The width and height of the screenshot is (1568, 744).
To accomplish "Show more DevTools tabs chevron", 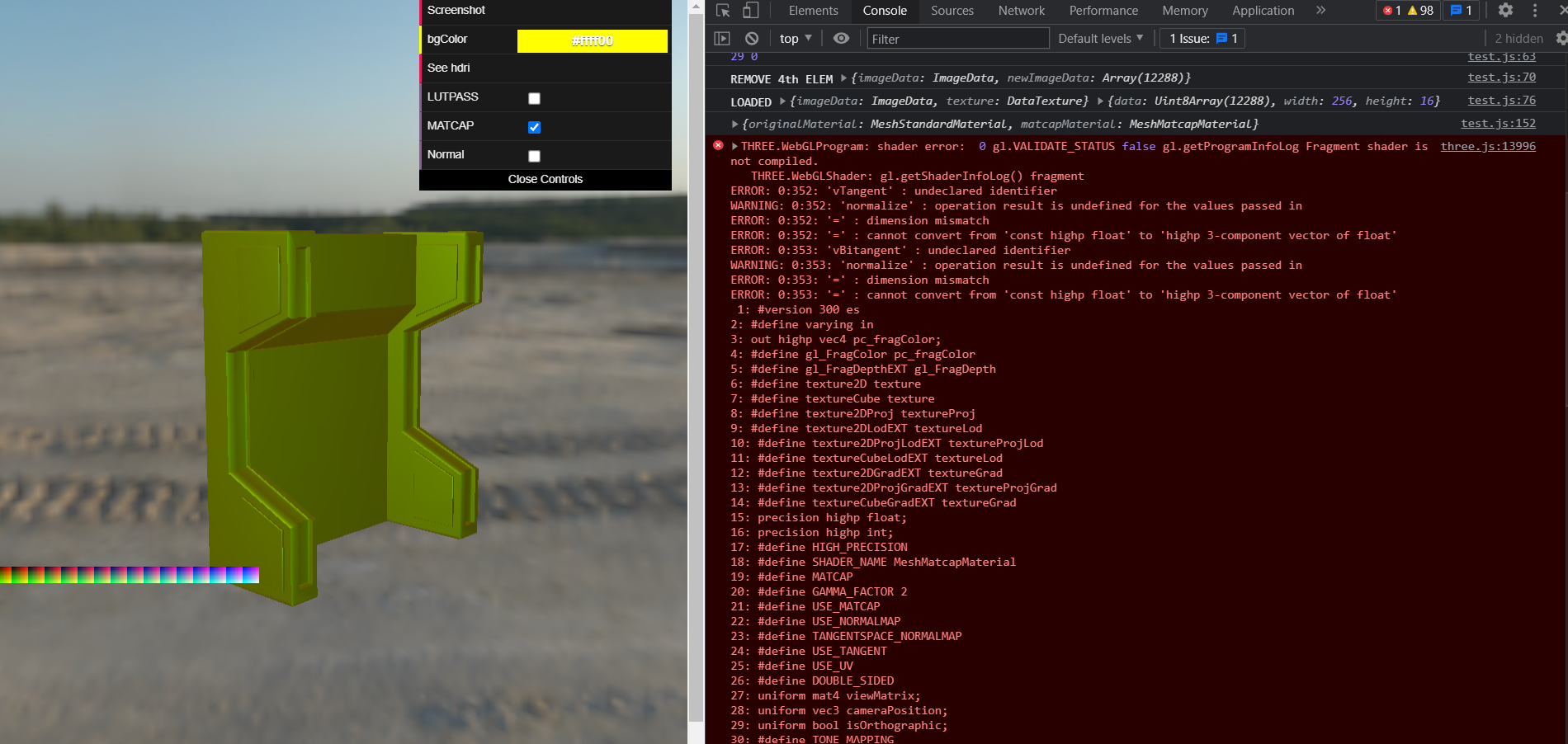I will (1320, 11).
